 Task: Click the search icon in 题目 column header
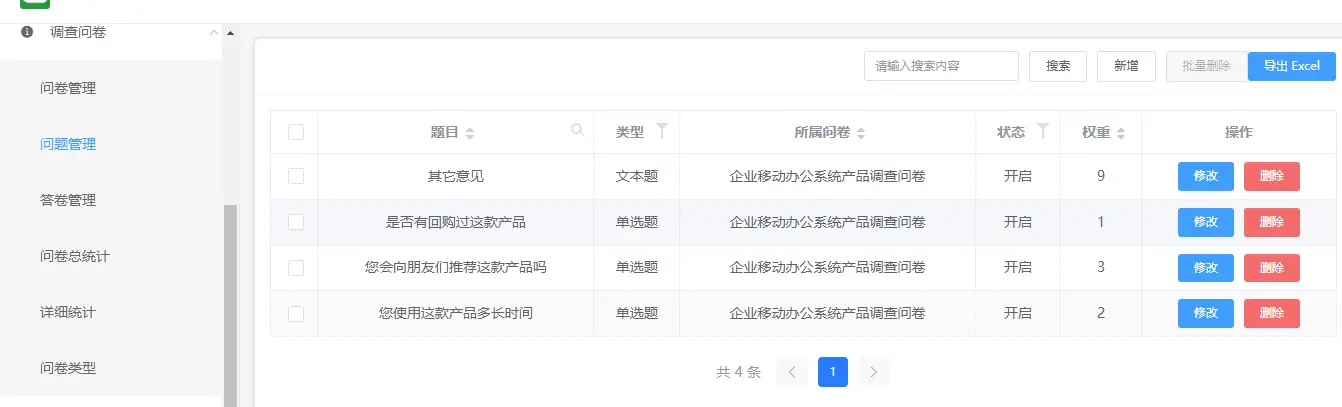point(577,130)
